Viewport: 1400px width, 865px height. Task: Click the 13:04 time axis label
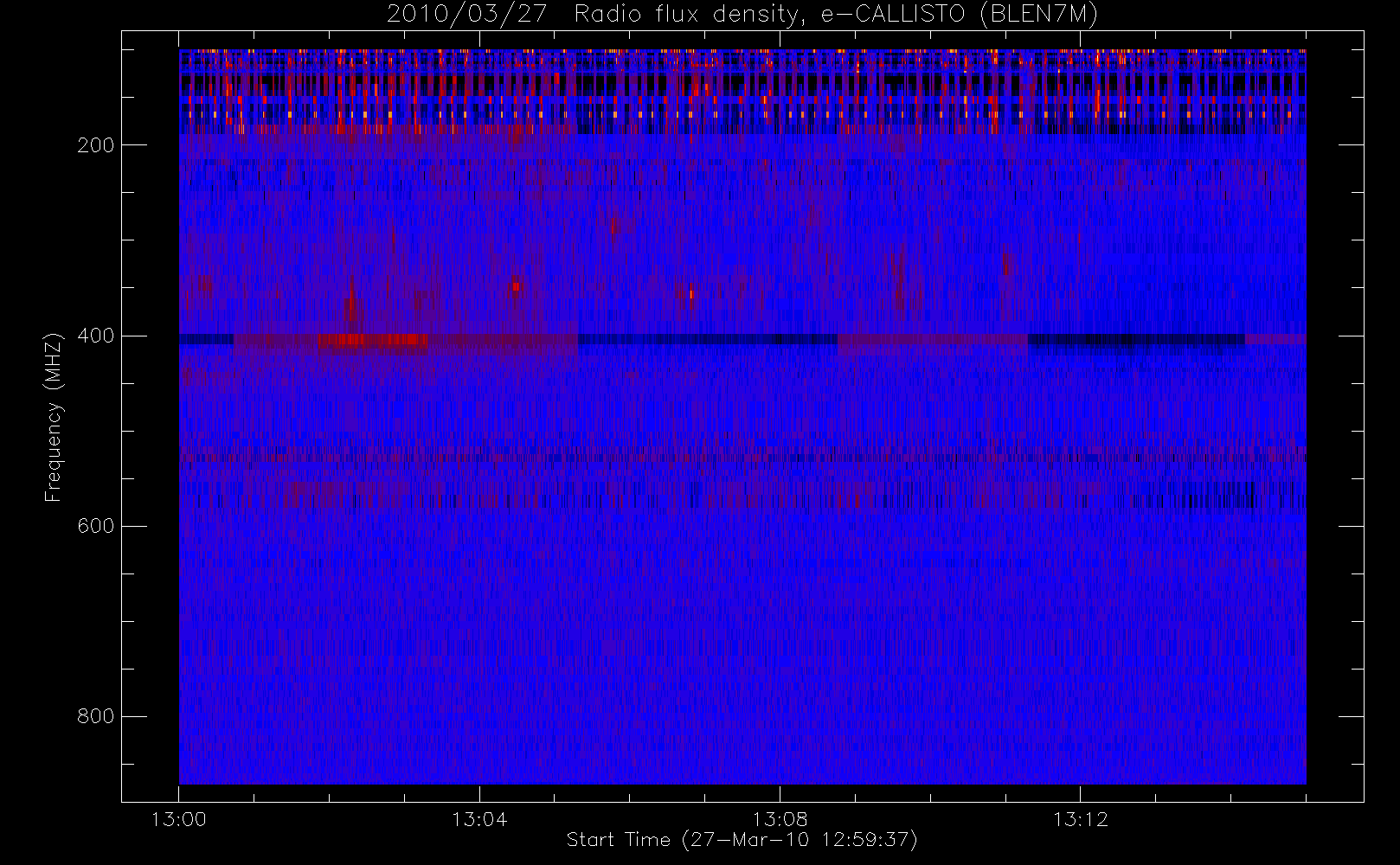point(479,819)
